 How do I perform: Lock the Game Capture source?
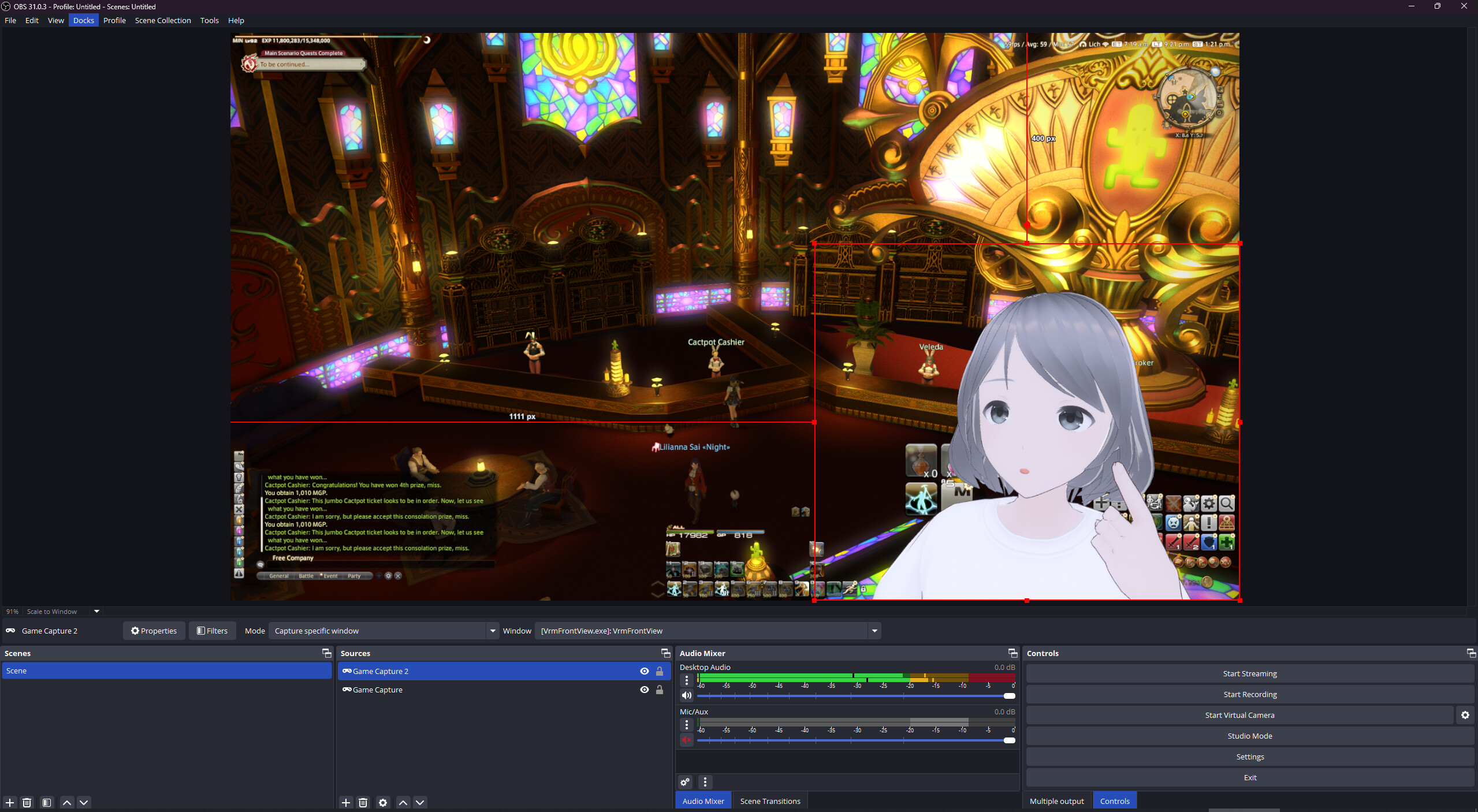click(x=659, y=690)
